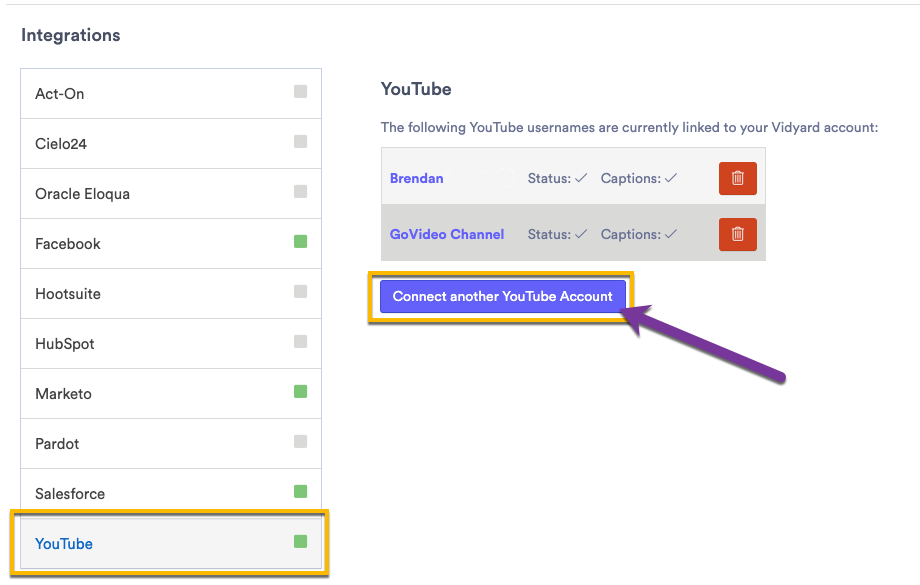Viewport: 920px width, 585px height.
Task: Click Connect another YouTube Account
Action: pos(503,296)
